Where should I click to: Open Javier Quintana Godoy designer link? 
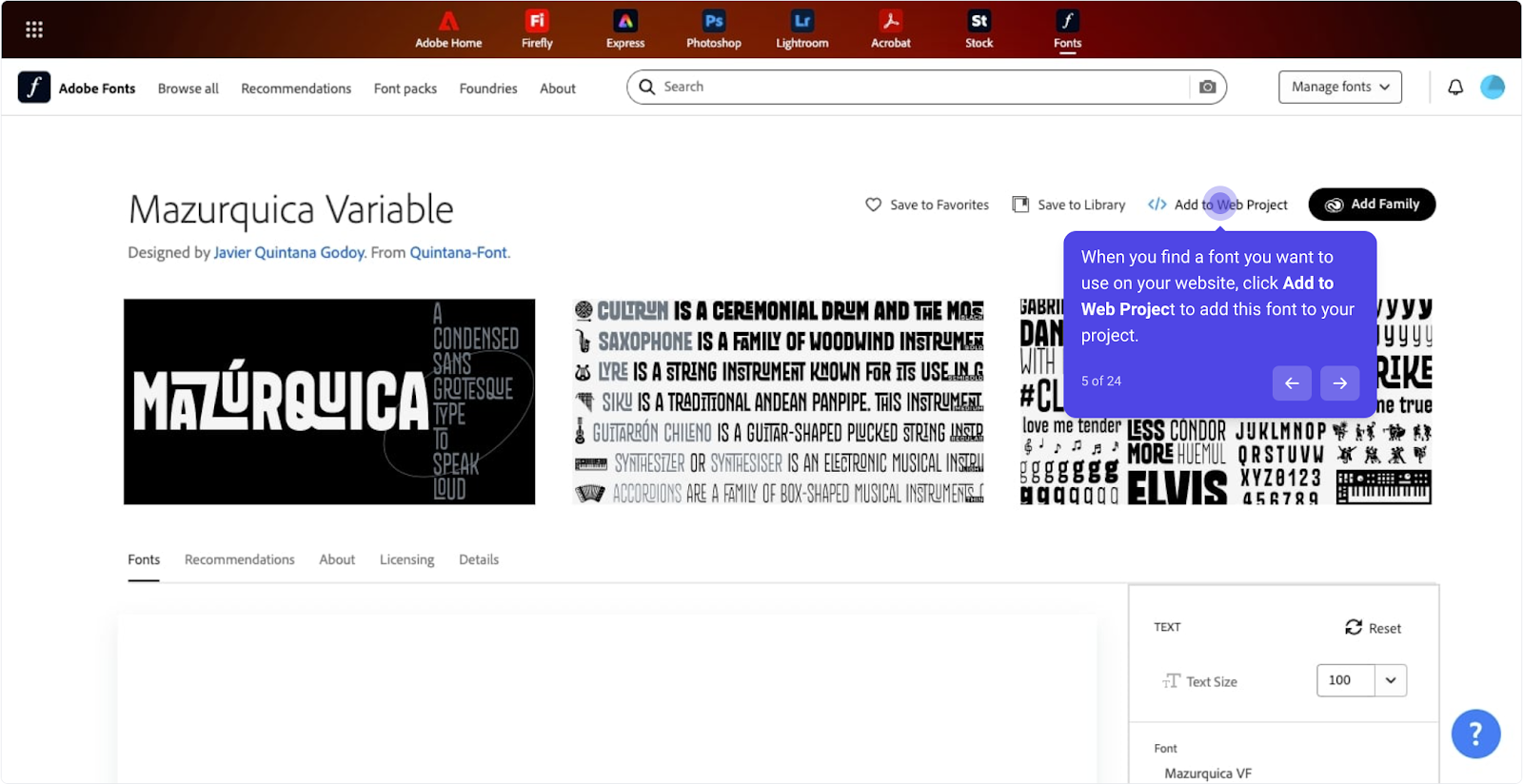(x=288, y=253)
